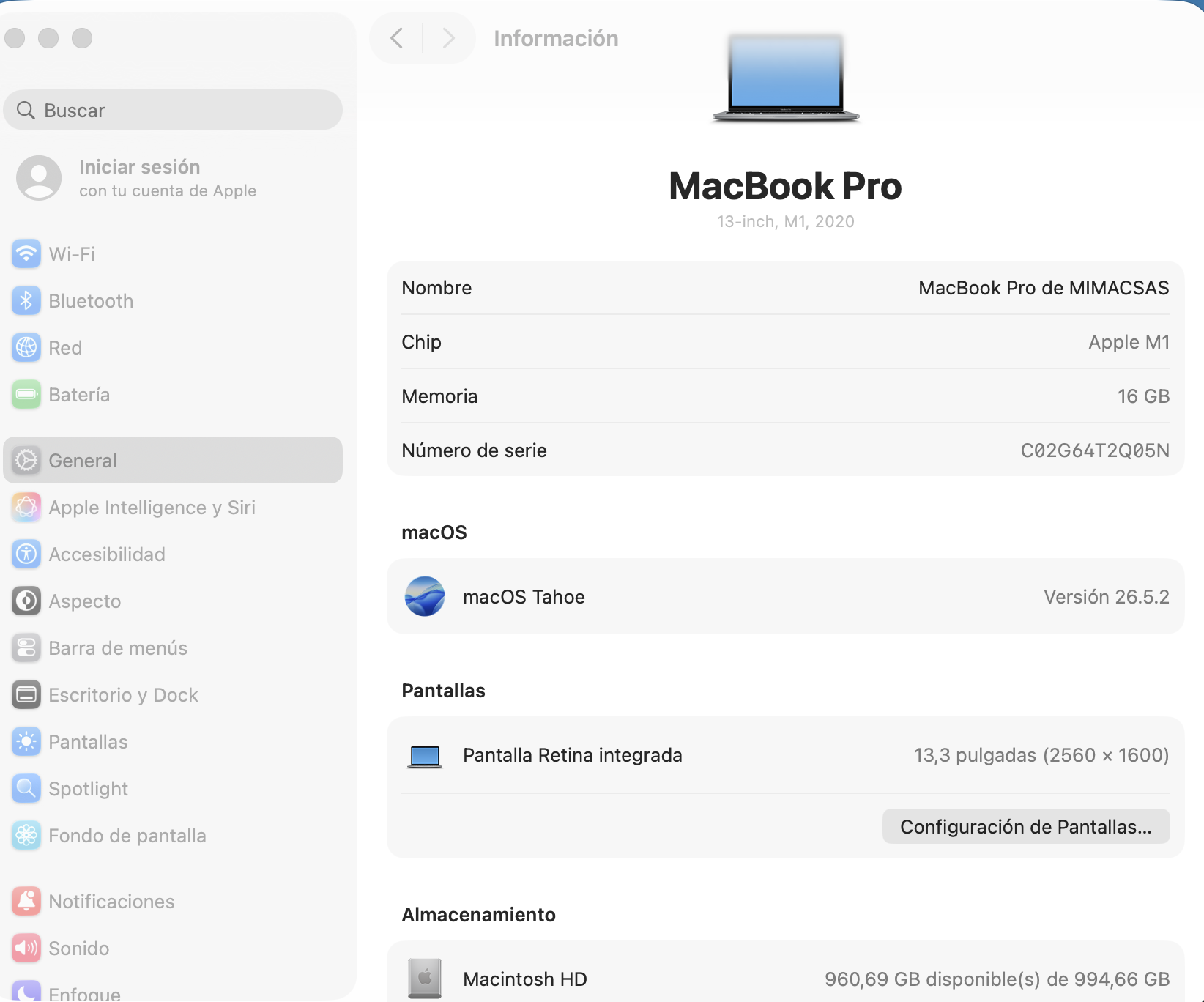Click the 13-inch, M1, 2020 subtitle

click(786, 221)
